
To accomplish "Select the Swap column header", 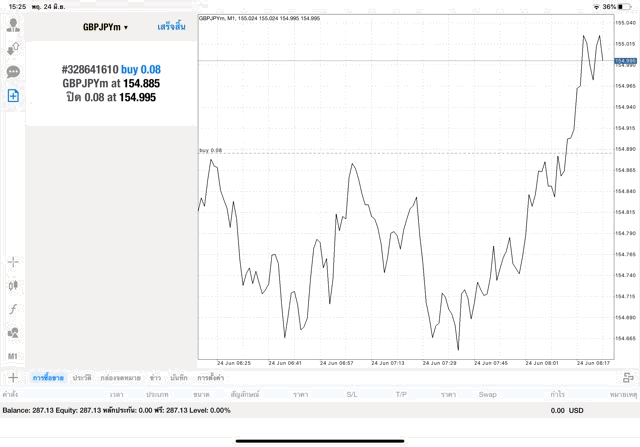I will pyautogui.click(x=487, y=394).
